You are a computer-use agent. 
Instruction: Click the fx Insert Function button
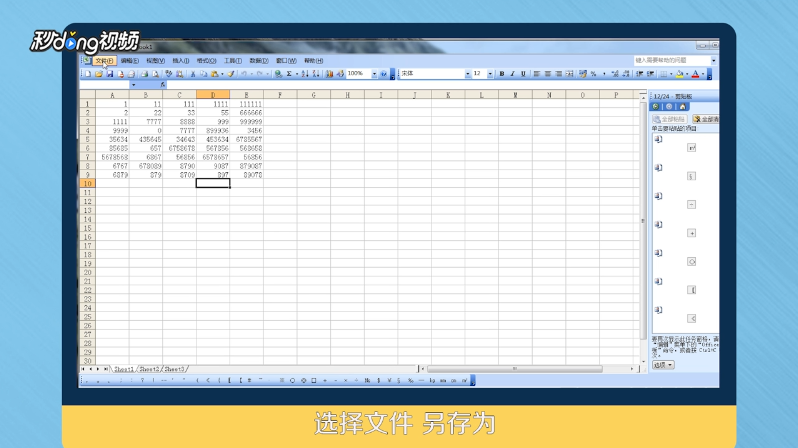[x=162, y=85]
